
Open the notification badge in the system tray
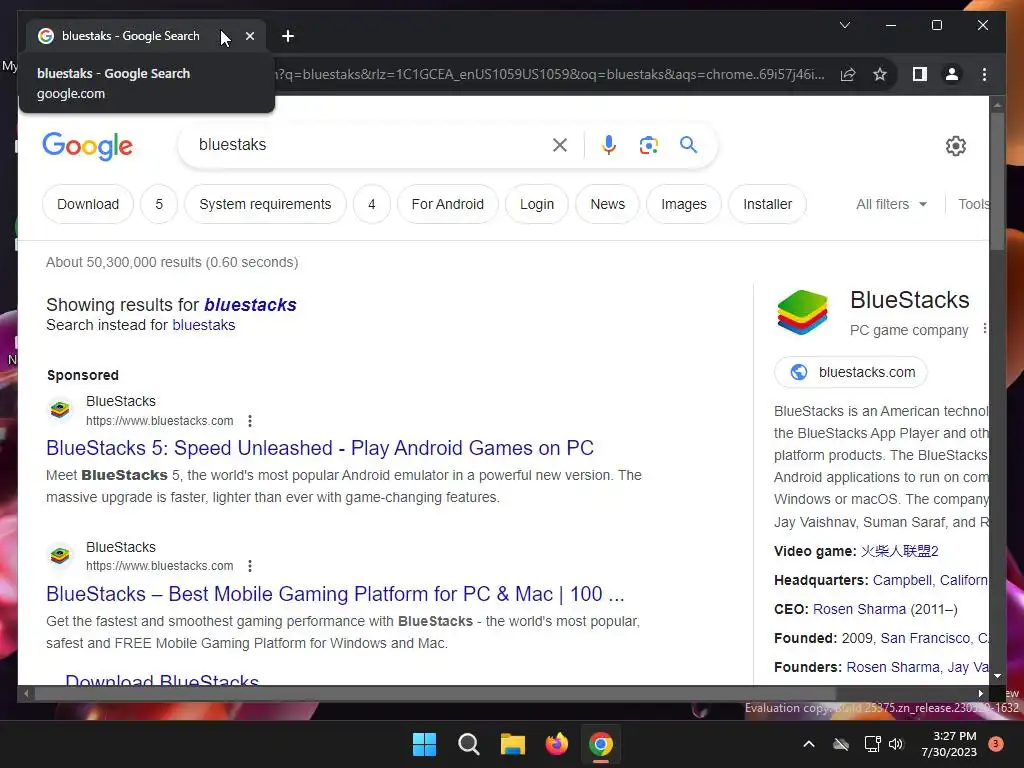[x=996, y=744]
